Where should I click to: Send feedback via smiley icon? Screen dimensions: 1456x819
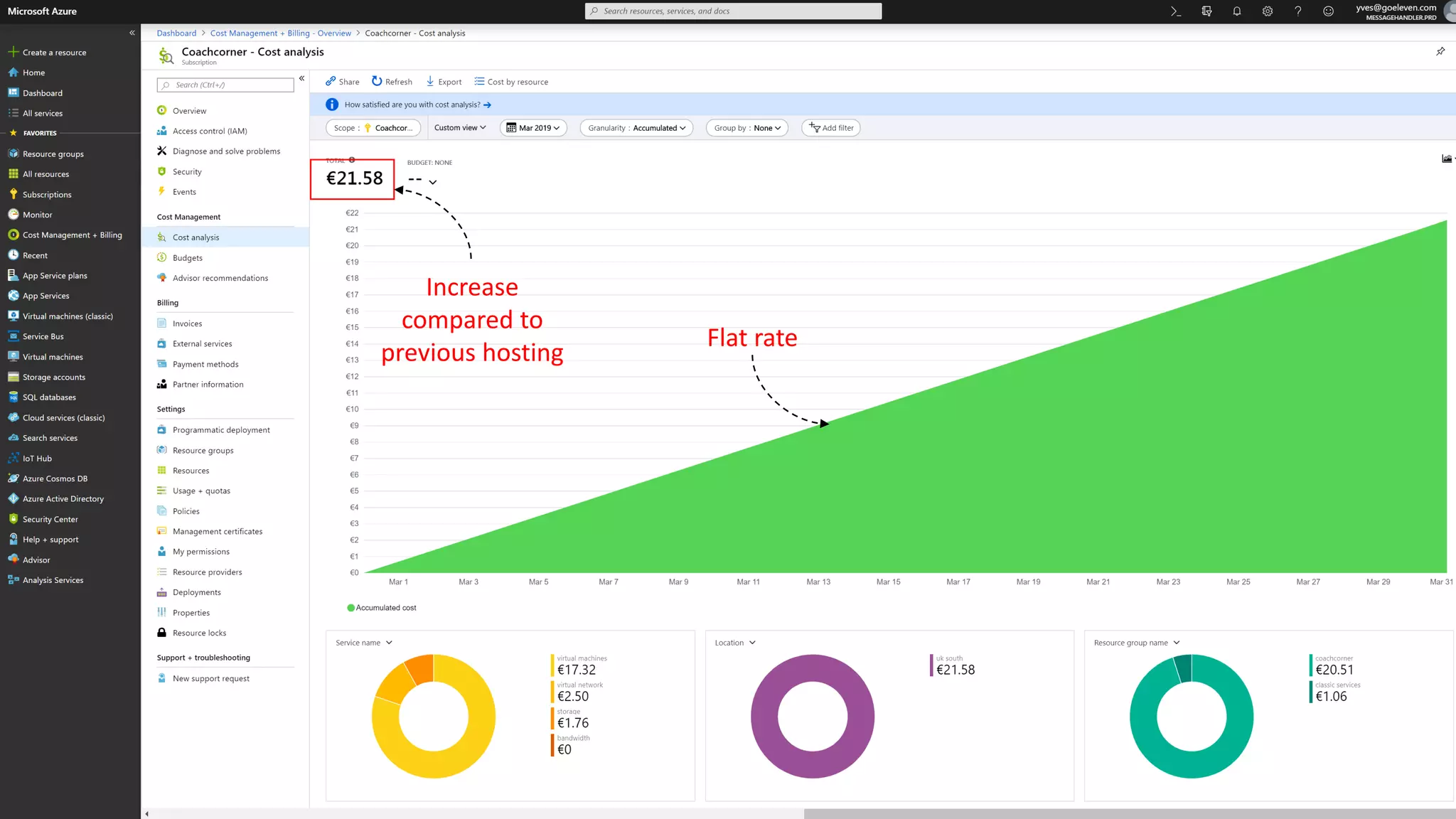click(x=1328, y=11)
